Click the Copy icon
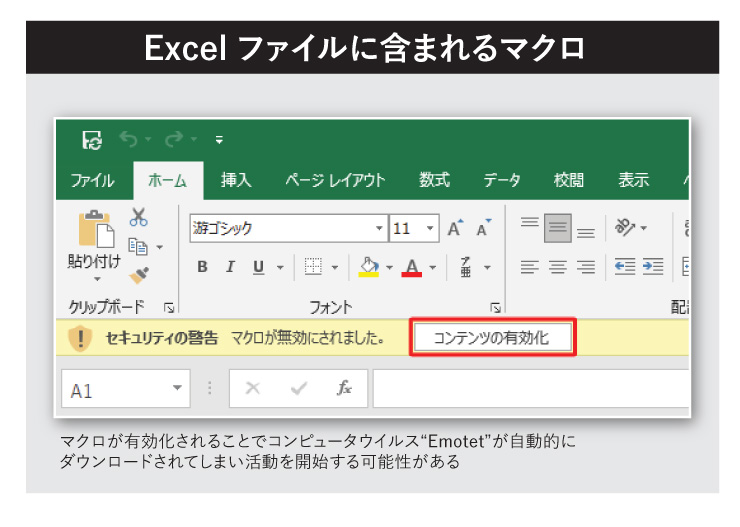 pyautogui.click(x=138, y=247)
